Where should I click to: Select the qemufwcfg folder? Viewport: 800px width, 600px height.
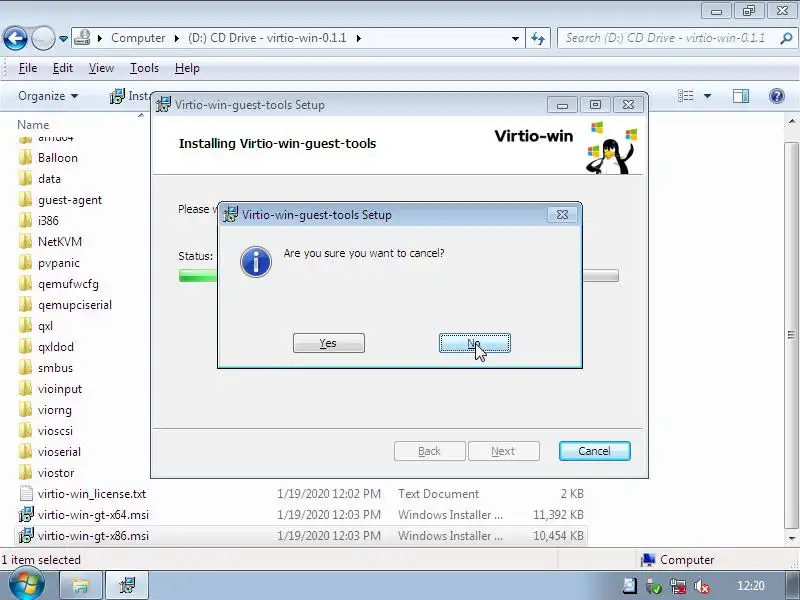(68, 284)
